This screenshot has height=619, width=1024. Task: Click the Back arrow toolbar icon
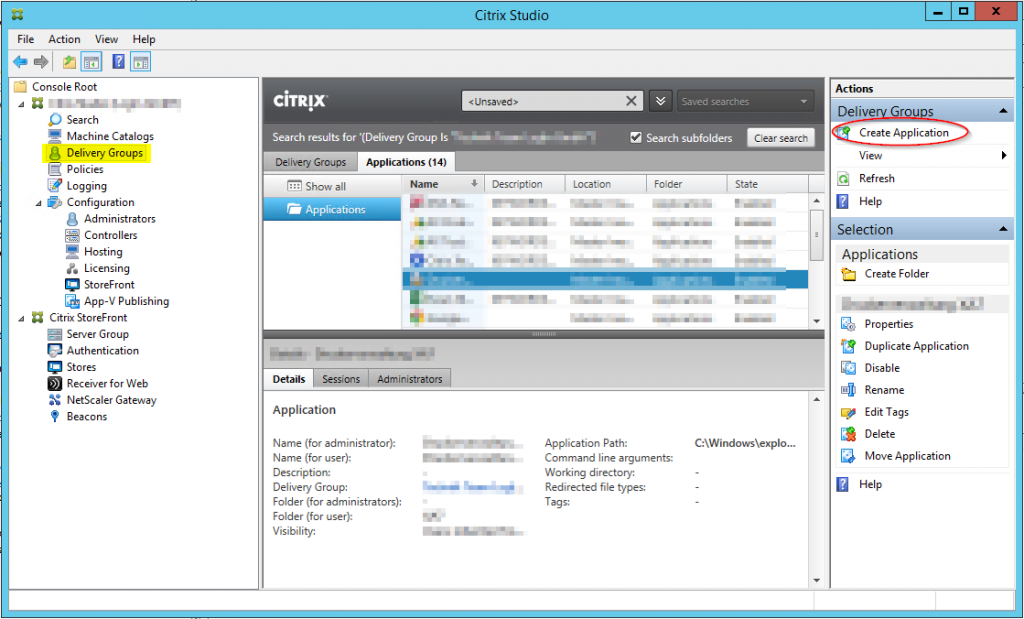tap(20, 62)
